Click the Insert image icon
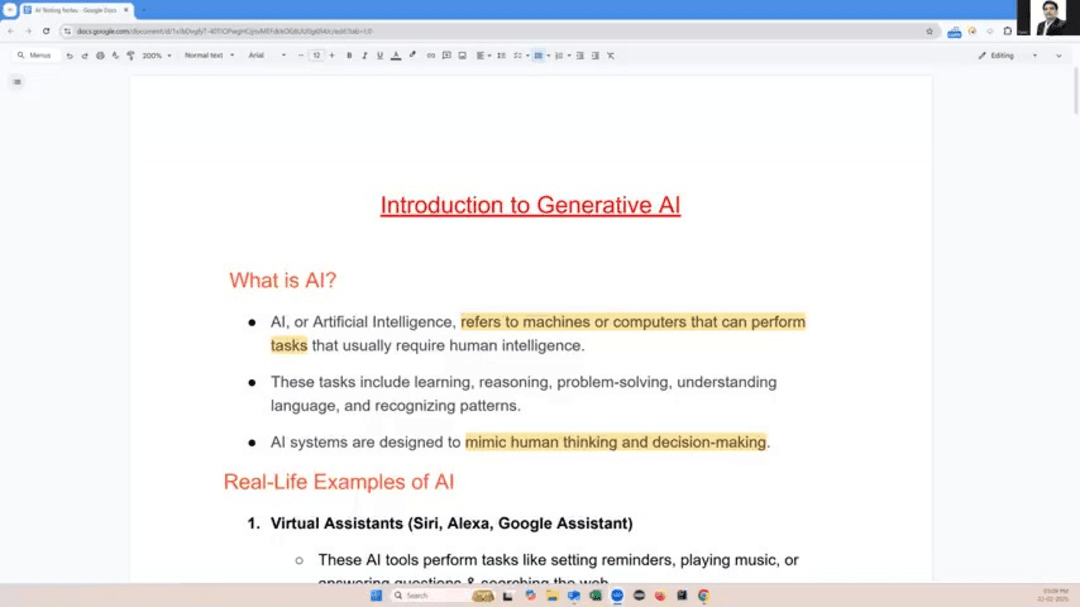The width and height of the screenshot is (1080, 607). tap(461, 55)
